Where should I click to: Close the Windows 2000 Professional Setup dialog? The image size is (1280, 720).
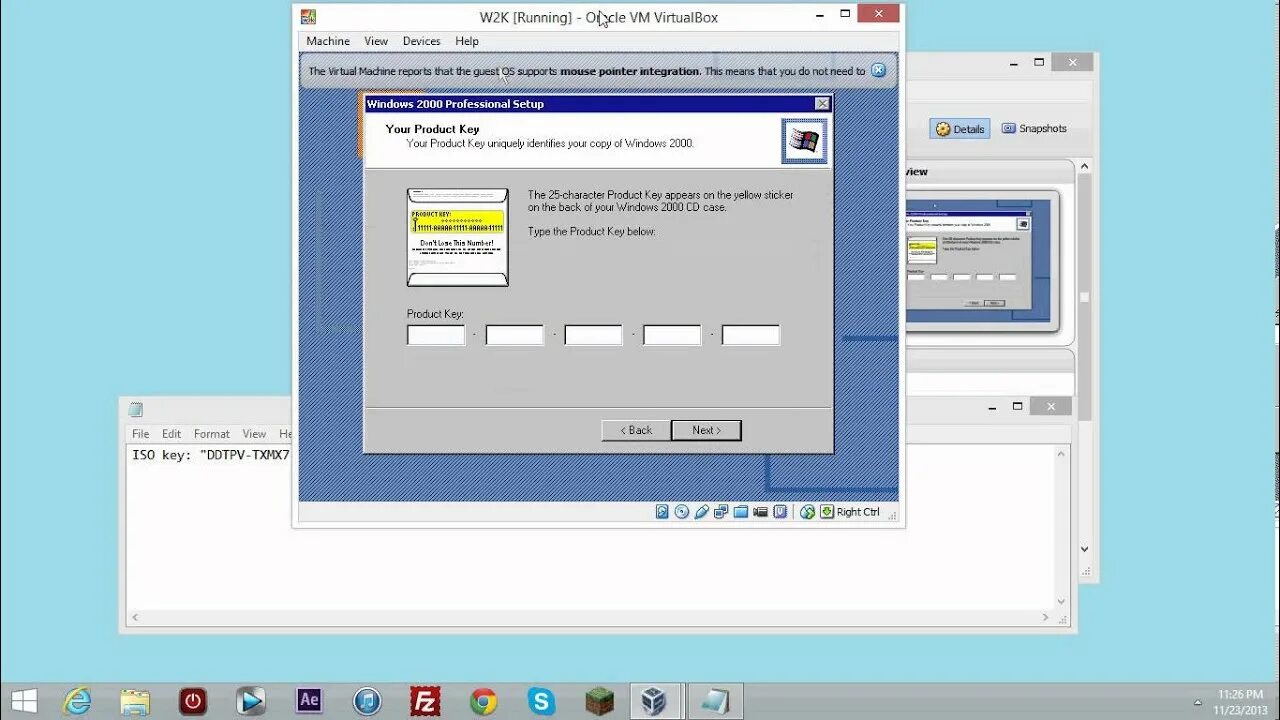tap(822, 104)
